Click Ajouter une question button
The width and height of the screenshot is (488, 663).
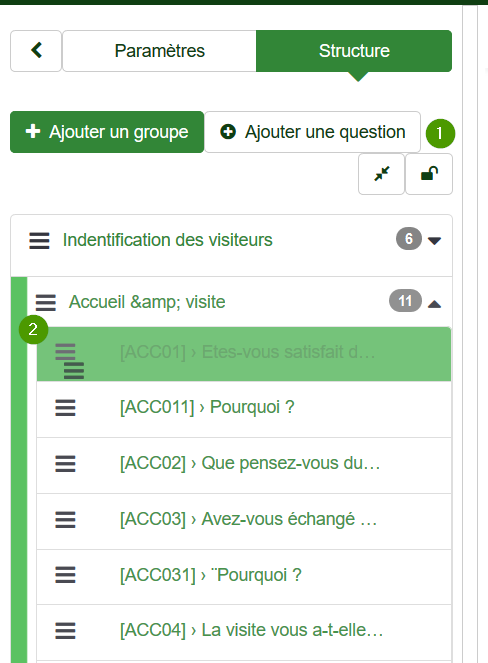coord(313,132)
